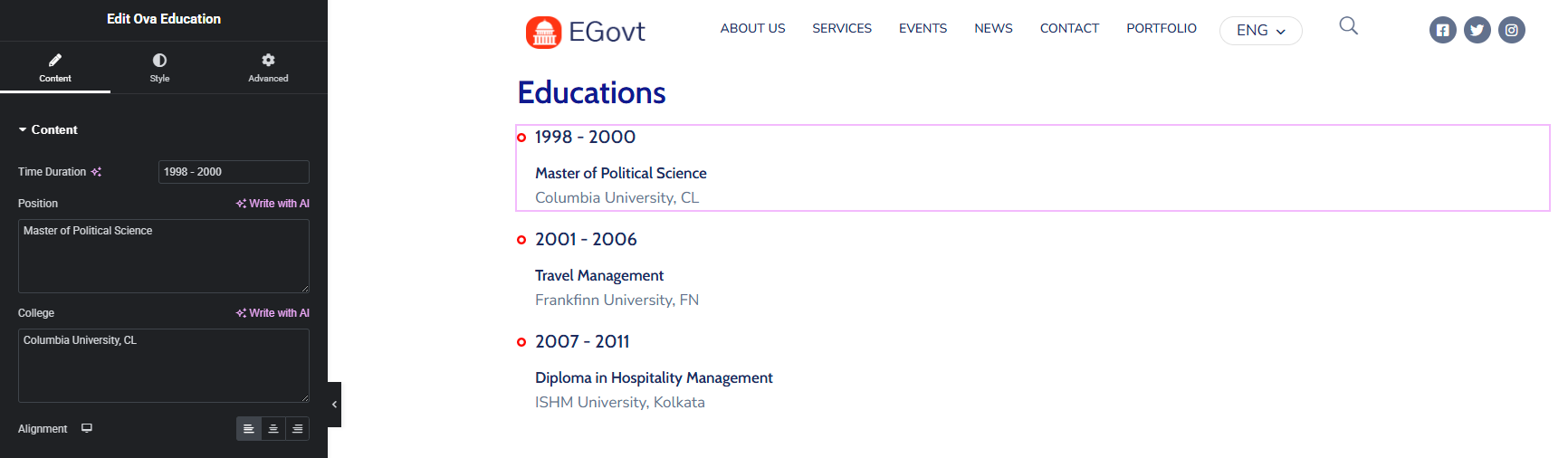Click responsive device icon next to Alignment

[x=87, y=428]
